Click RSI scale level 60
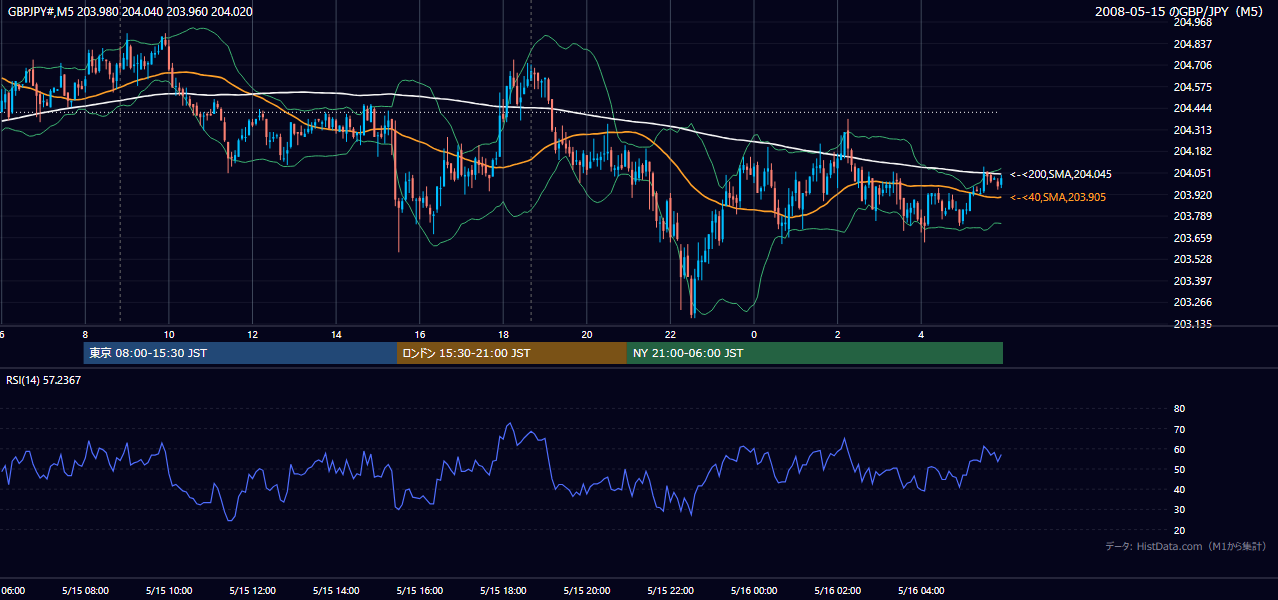Viewport: 1278px width, 600px height. pyautogui.click(x=1179, y=449)
